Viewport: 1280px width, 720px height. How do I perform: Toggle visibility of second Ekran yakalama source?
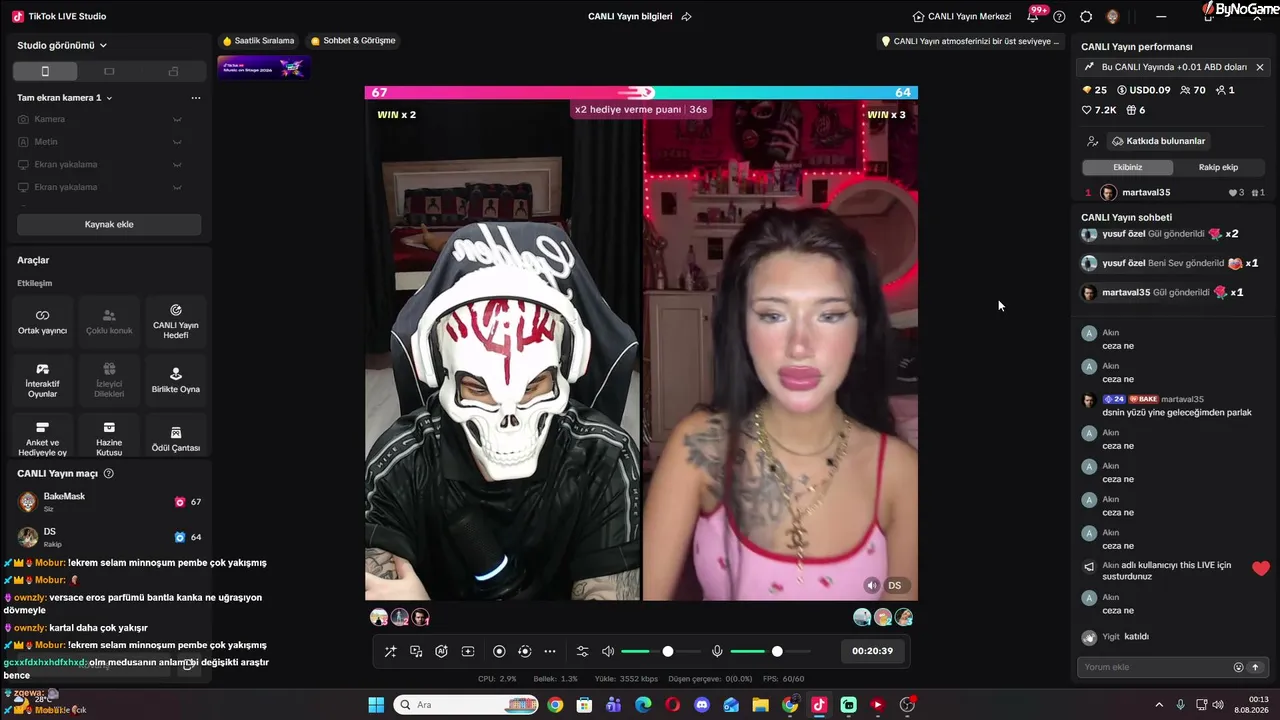177,187
